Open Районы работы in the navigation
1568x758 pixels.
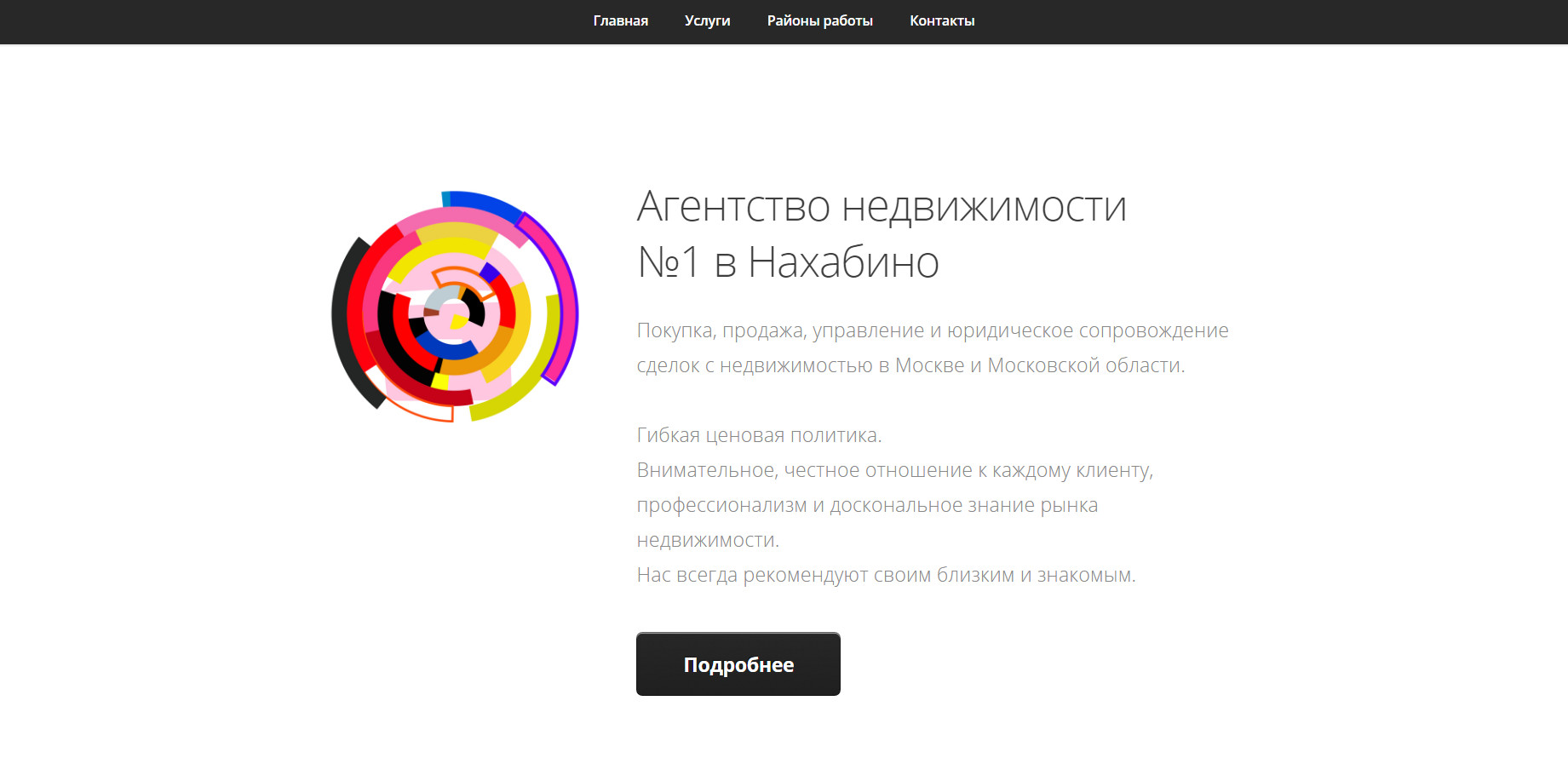(x=819, y=21)
